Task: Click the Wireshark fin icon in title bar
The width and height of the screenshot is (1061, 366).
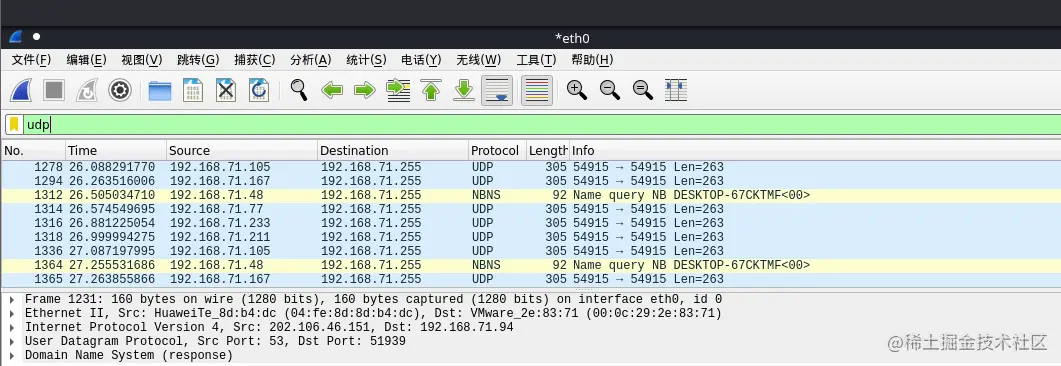Action: point(15,37)
